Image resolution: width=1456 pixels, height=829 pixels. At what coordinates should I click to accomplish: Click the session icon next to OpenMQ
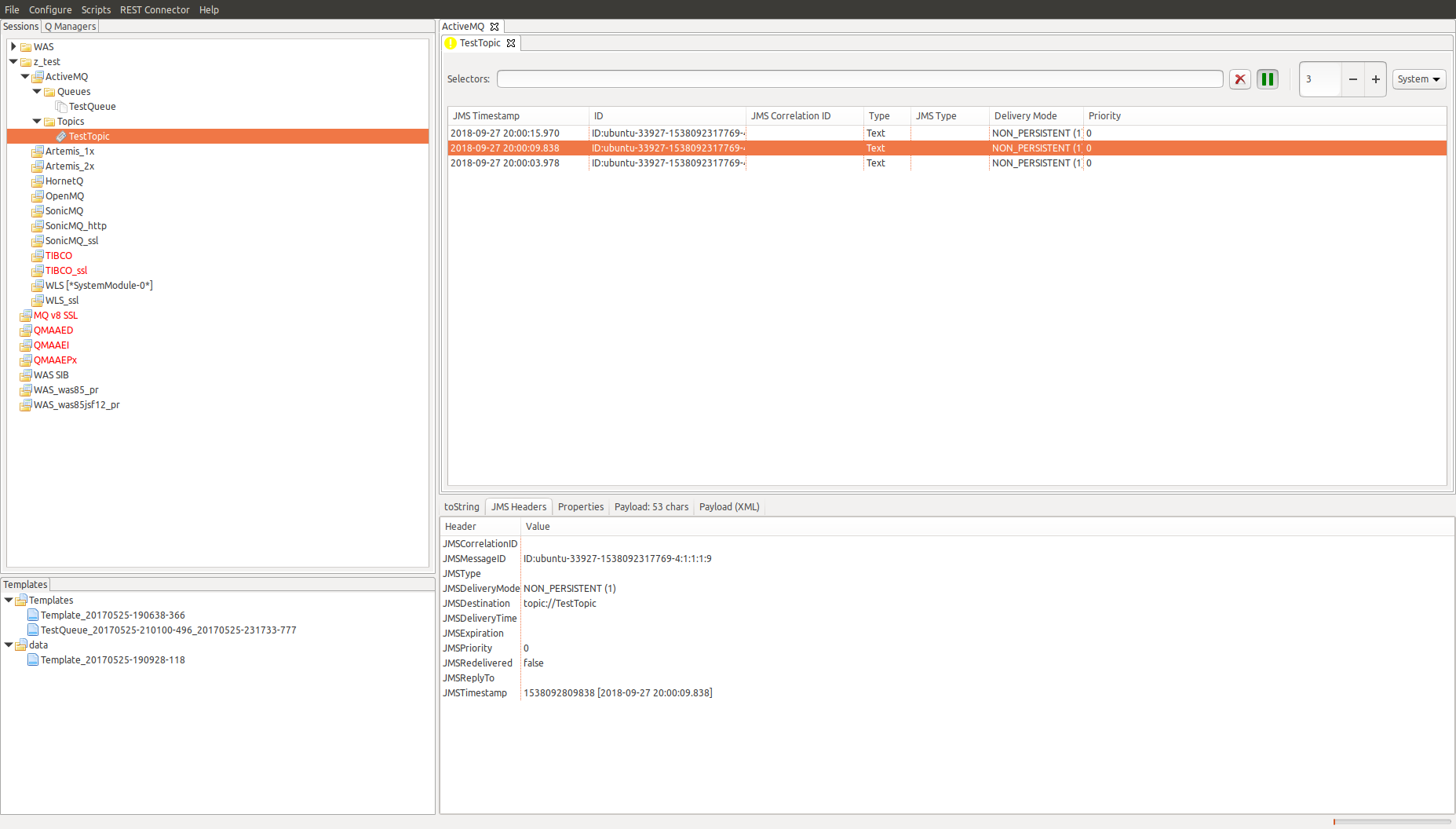click(x=38, y=195)
